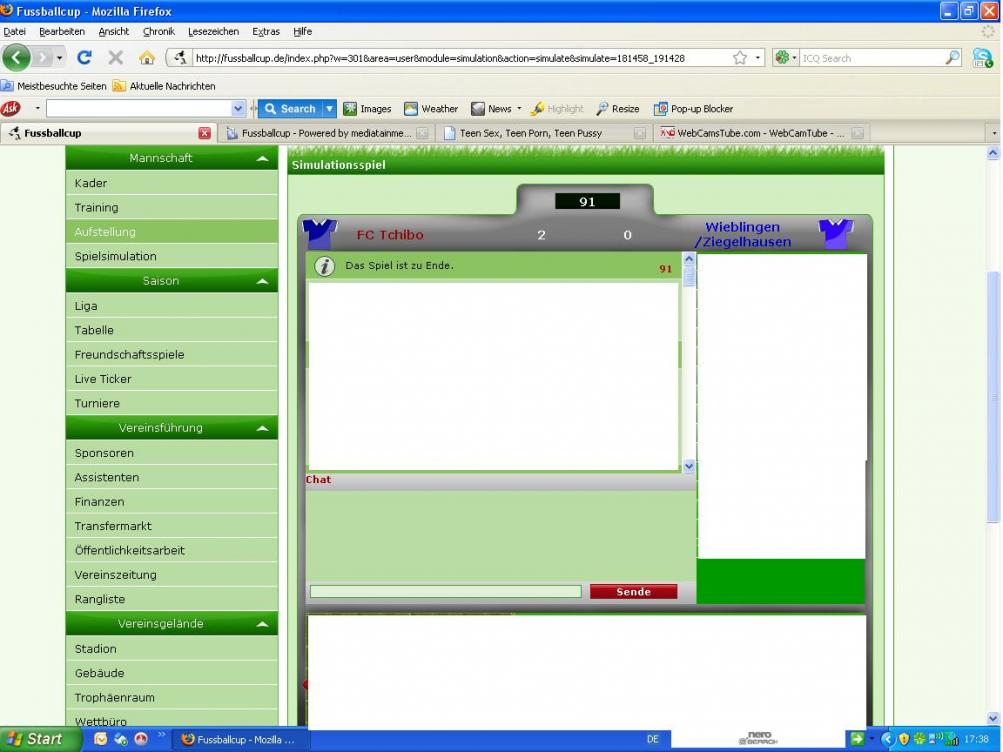Go to the home page via house icon
Image resolution: width=1003 pixels, height=752 pixels.
(147, 58)
